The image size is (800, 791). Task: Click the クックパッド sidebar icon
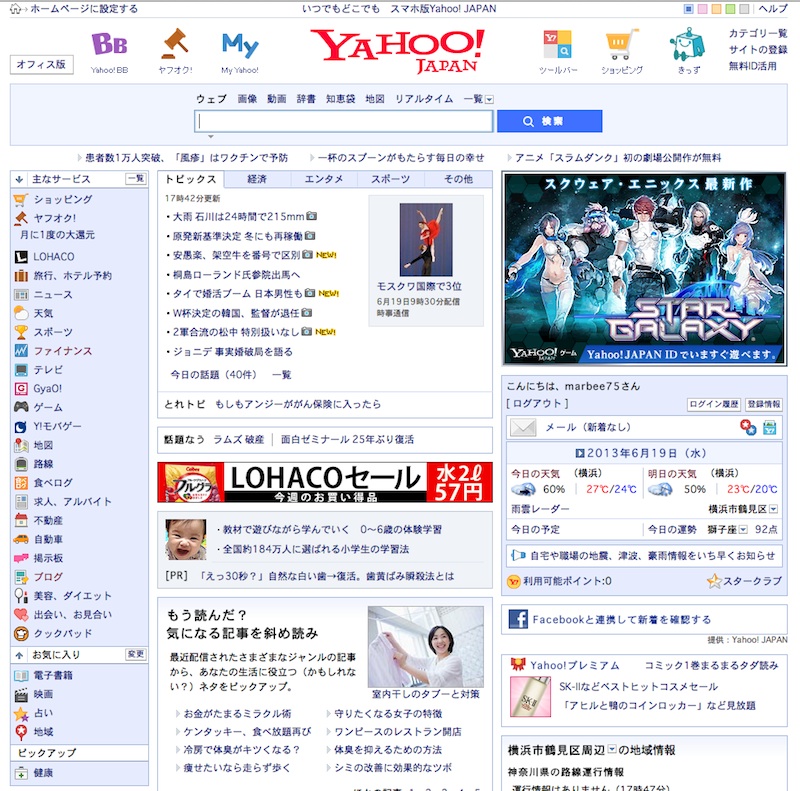click(22, 633)
